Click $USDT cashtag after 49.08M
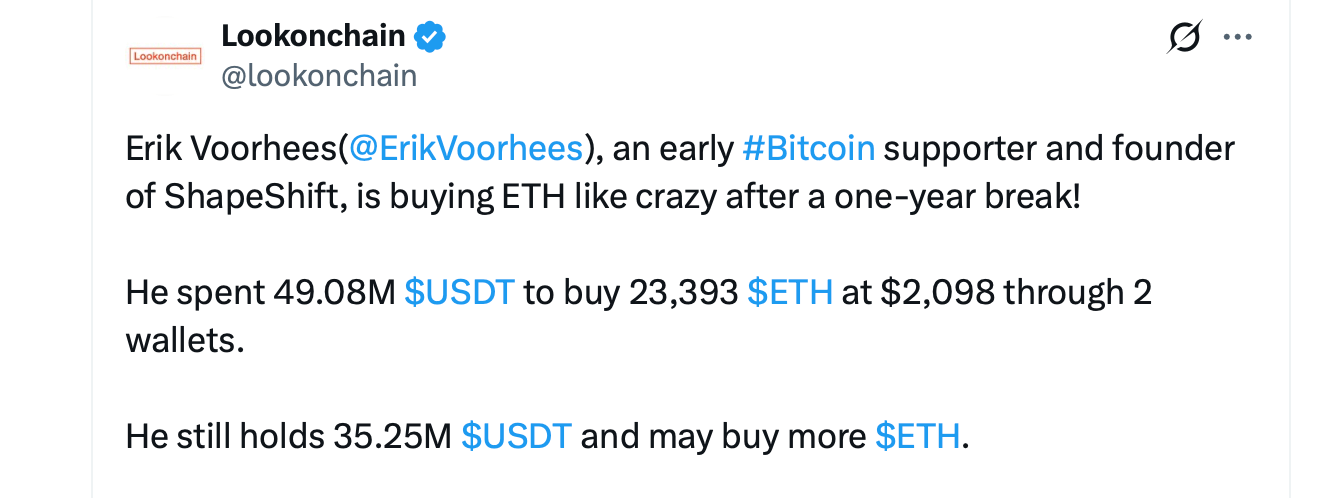Viewport: 1338px width, 498px height. tap(459, 292)
